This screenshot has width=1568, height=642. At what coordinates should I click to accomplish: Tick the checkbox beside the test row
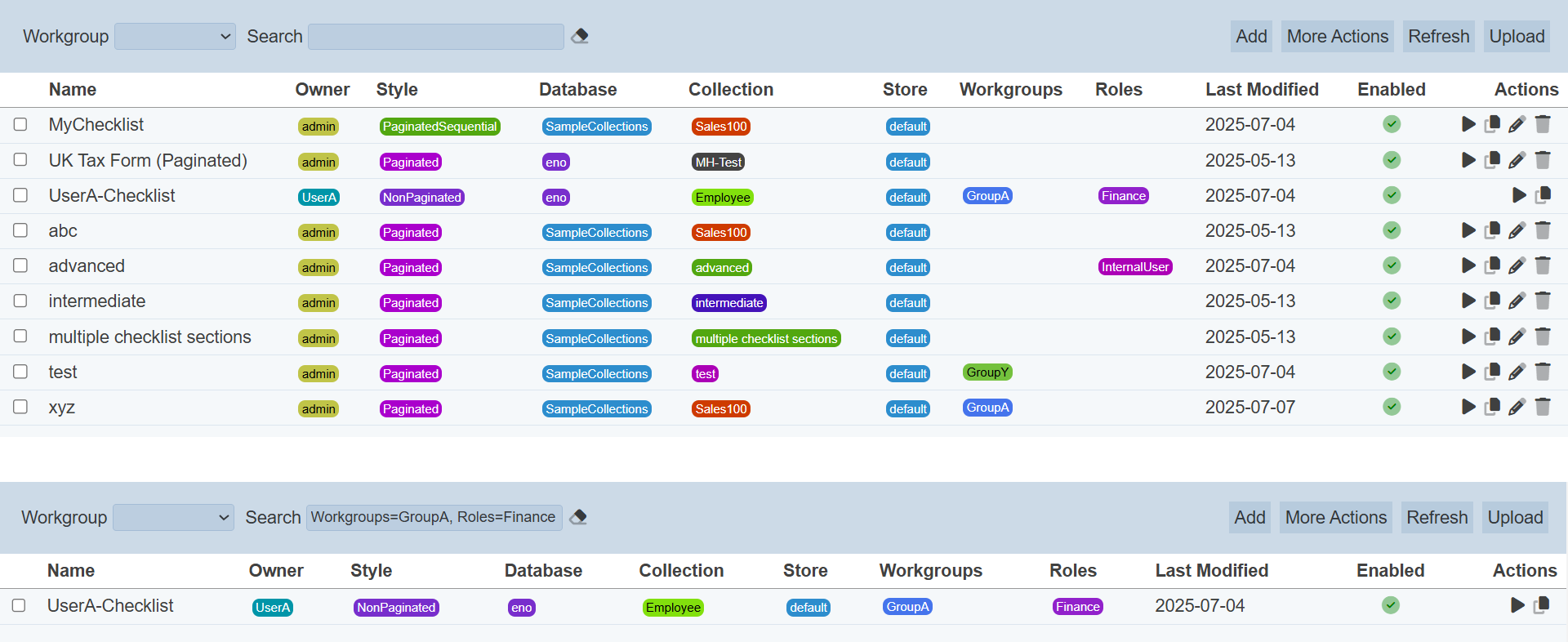point(20,372)
